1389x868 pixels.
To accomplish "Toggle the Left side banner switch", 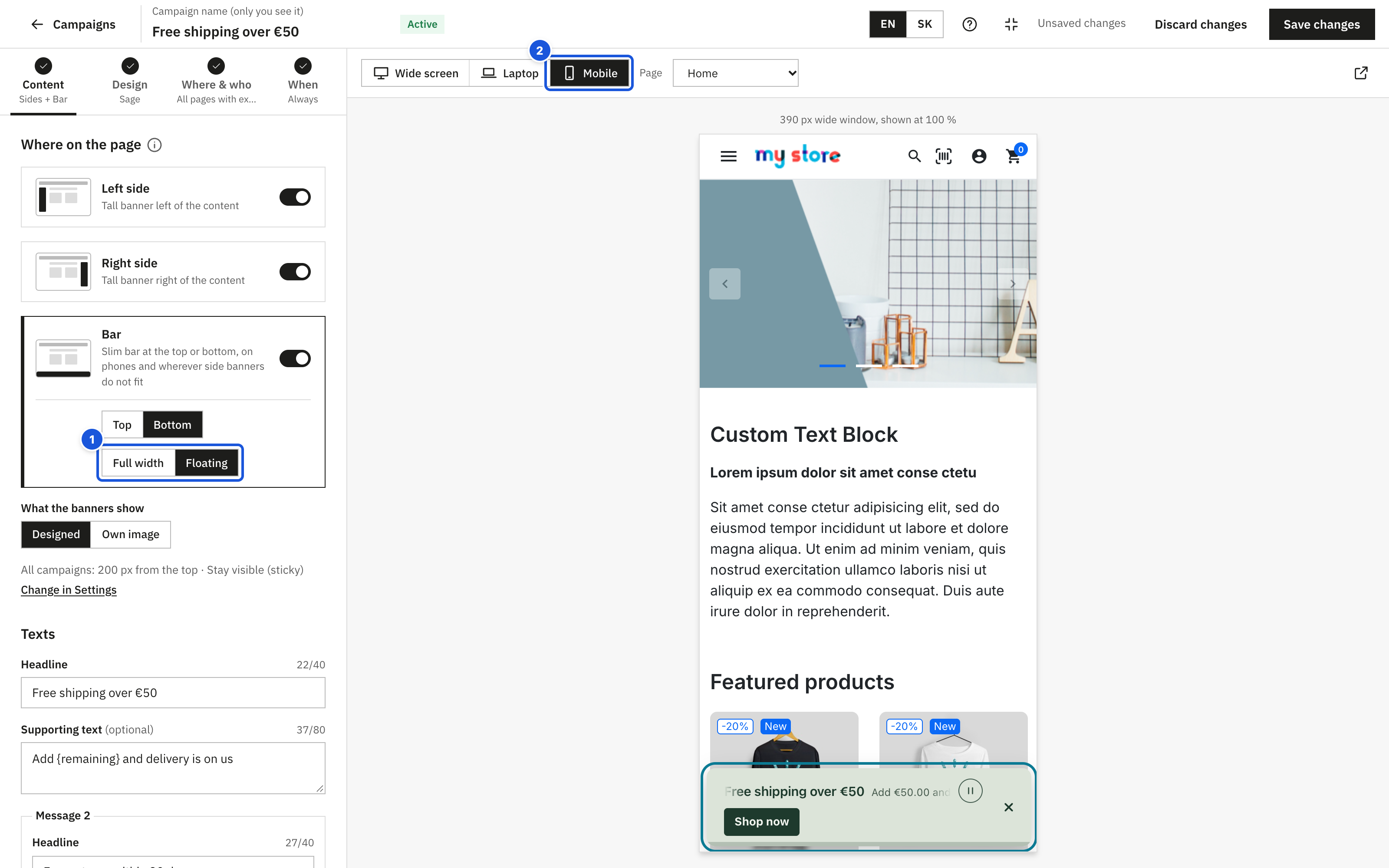I will pyautogui.click(x=295, y=197).
